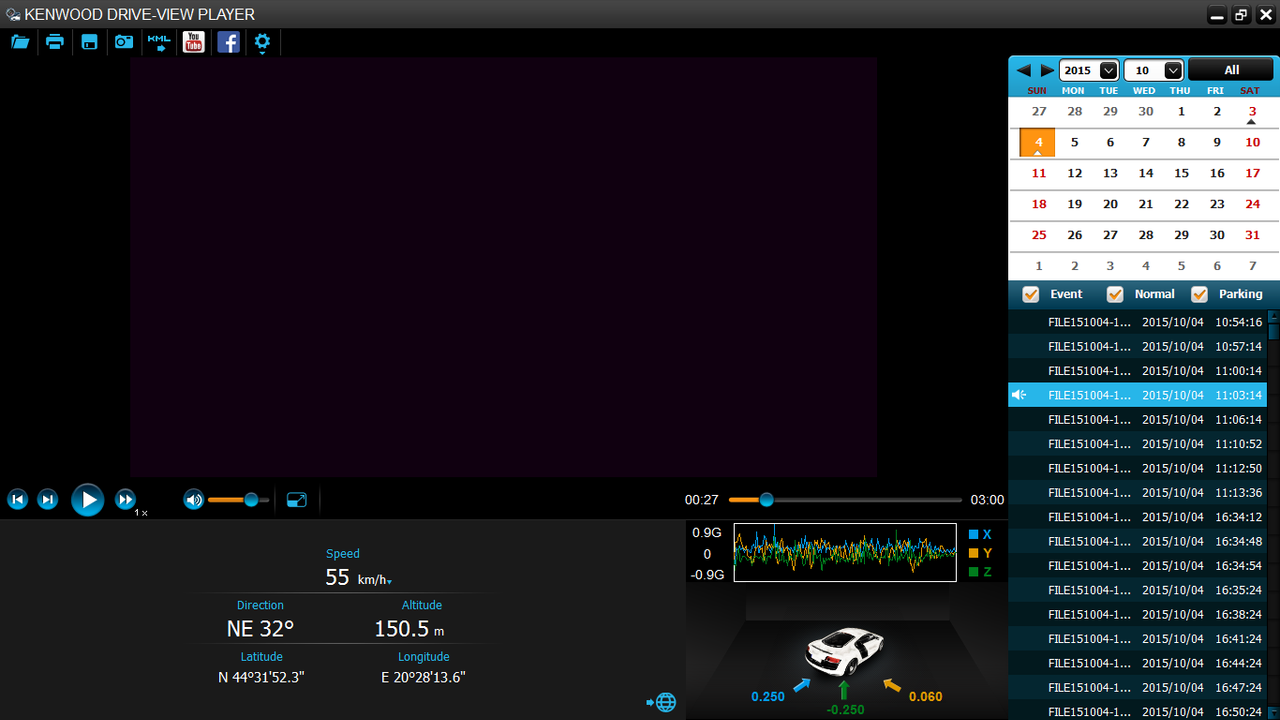Viewport: 1280px width, 720px height.
Task: Toggle the Parking checkbox
Action: coord(1199,294)
